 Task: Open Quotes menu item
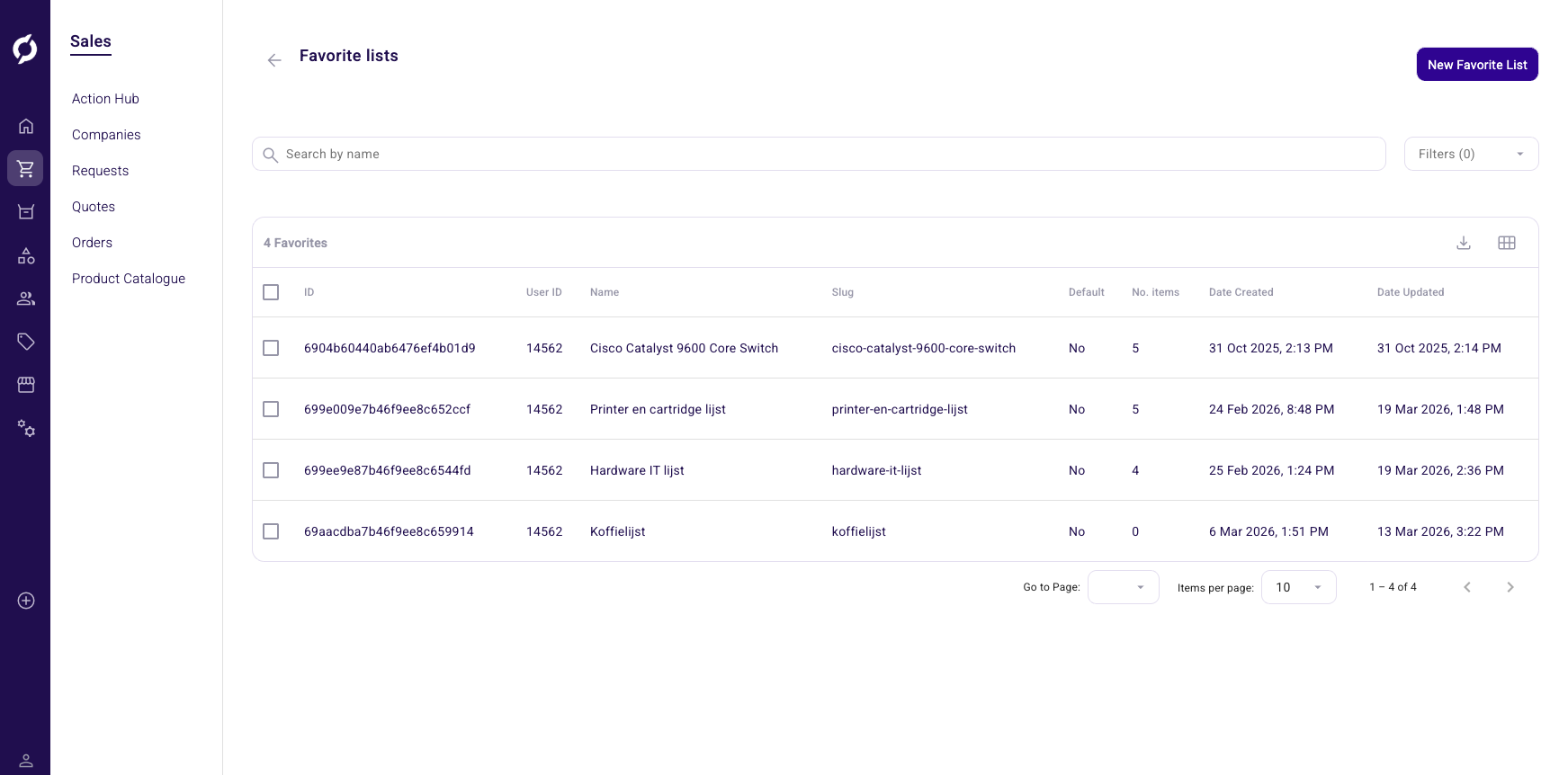[94, 207]
